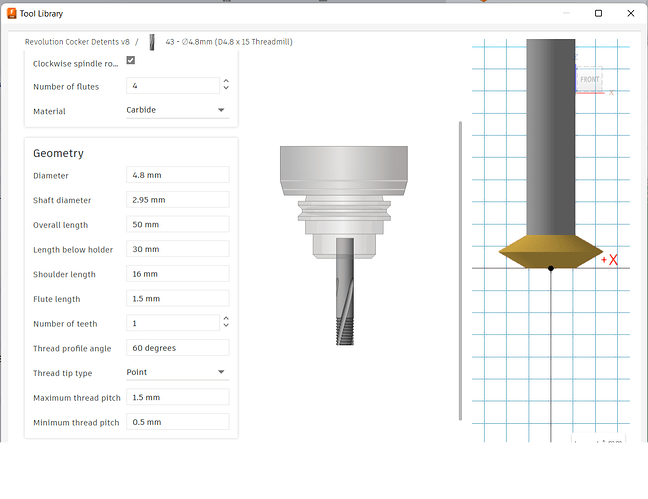Click the Diameter field with 4.8 mm
This screenshot has width=648, height=499.
click(178, 175)
